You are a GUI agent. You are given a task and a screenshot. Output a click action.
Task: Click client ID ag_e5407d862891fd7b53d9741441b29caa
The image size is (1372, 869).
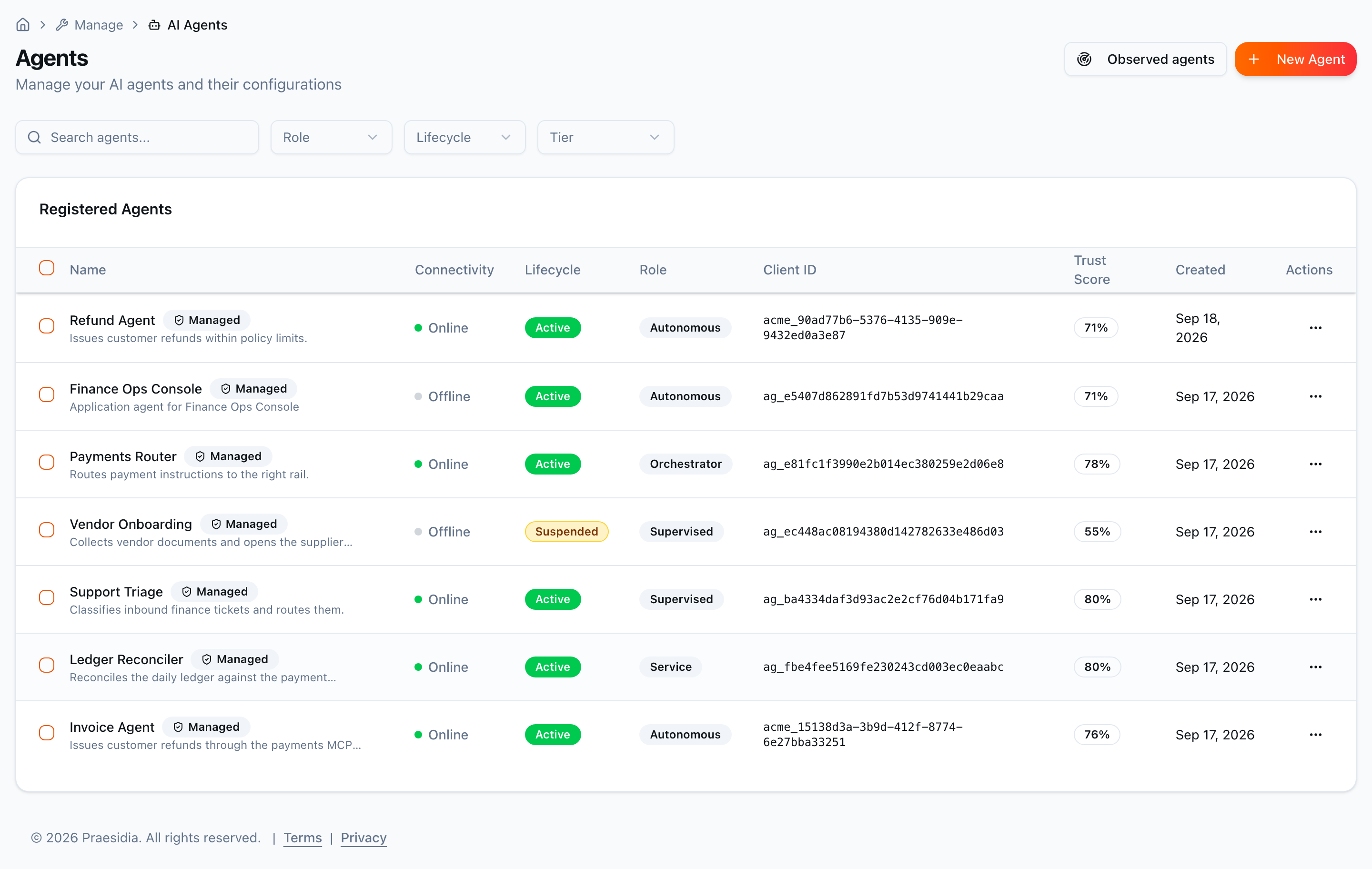(883, 396)
